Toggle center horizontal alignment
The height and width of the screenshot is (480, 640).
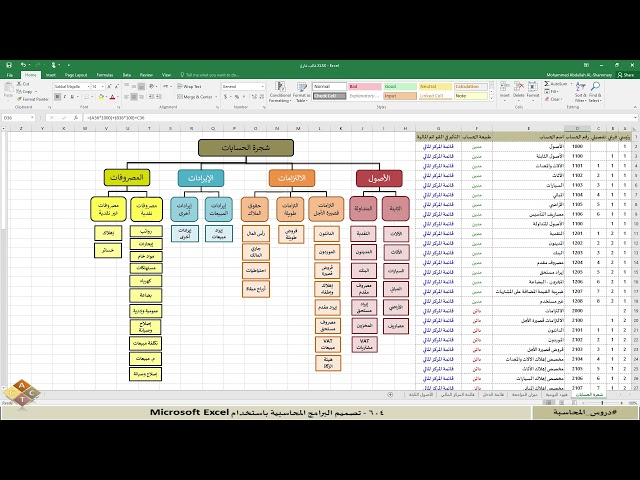[134, 97]
